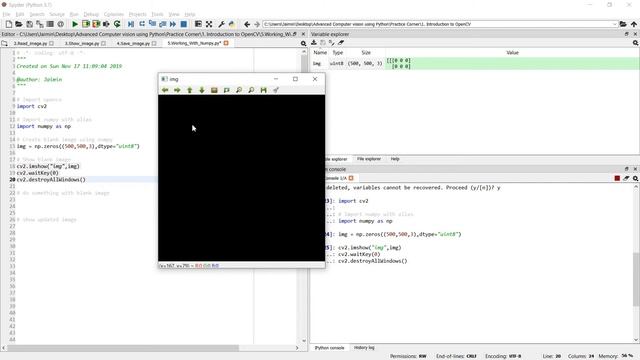Open the File menu
This screenshot has height=360, width=640.
[x=7, y=14]
